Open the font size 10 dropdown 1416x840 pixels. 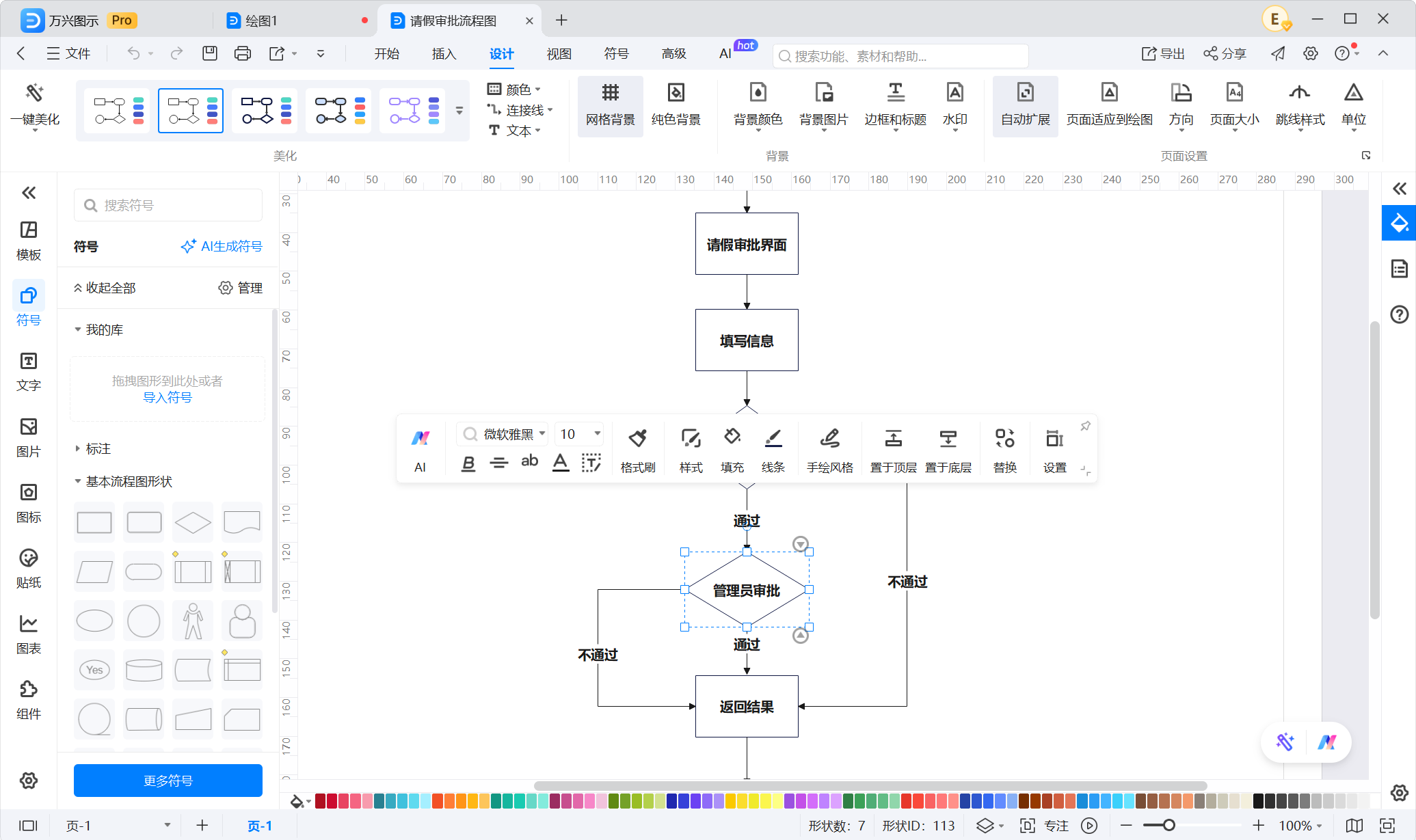tap(578, 434)
